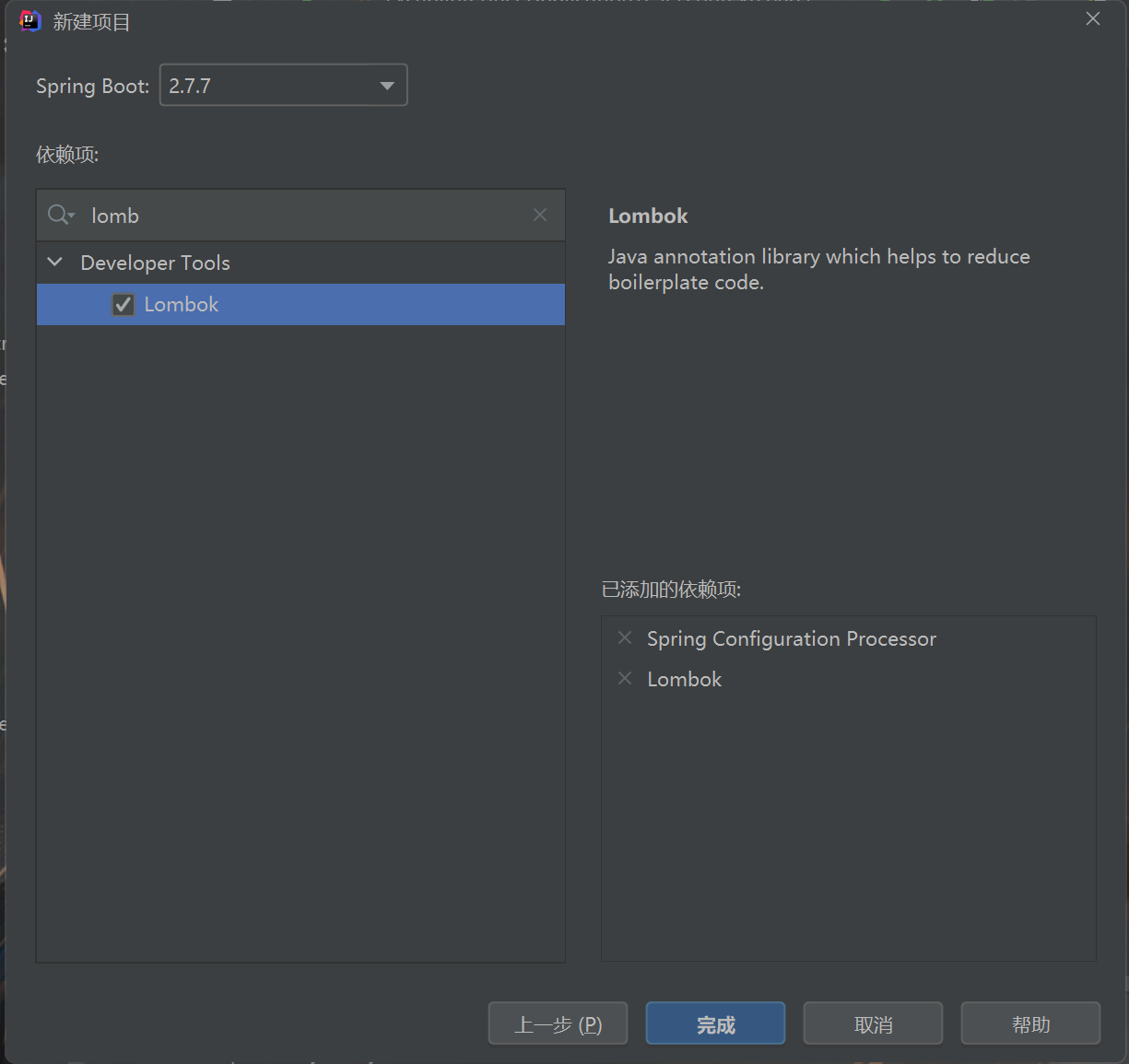The image size is (1129, 1064).
Task: Click the 上一步 (P) back button
Action: [558, 1023]
